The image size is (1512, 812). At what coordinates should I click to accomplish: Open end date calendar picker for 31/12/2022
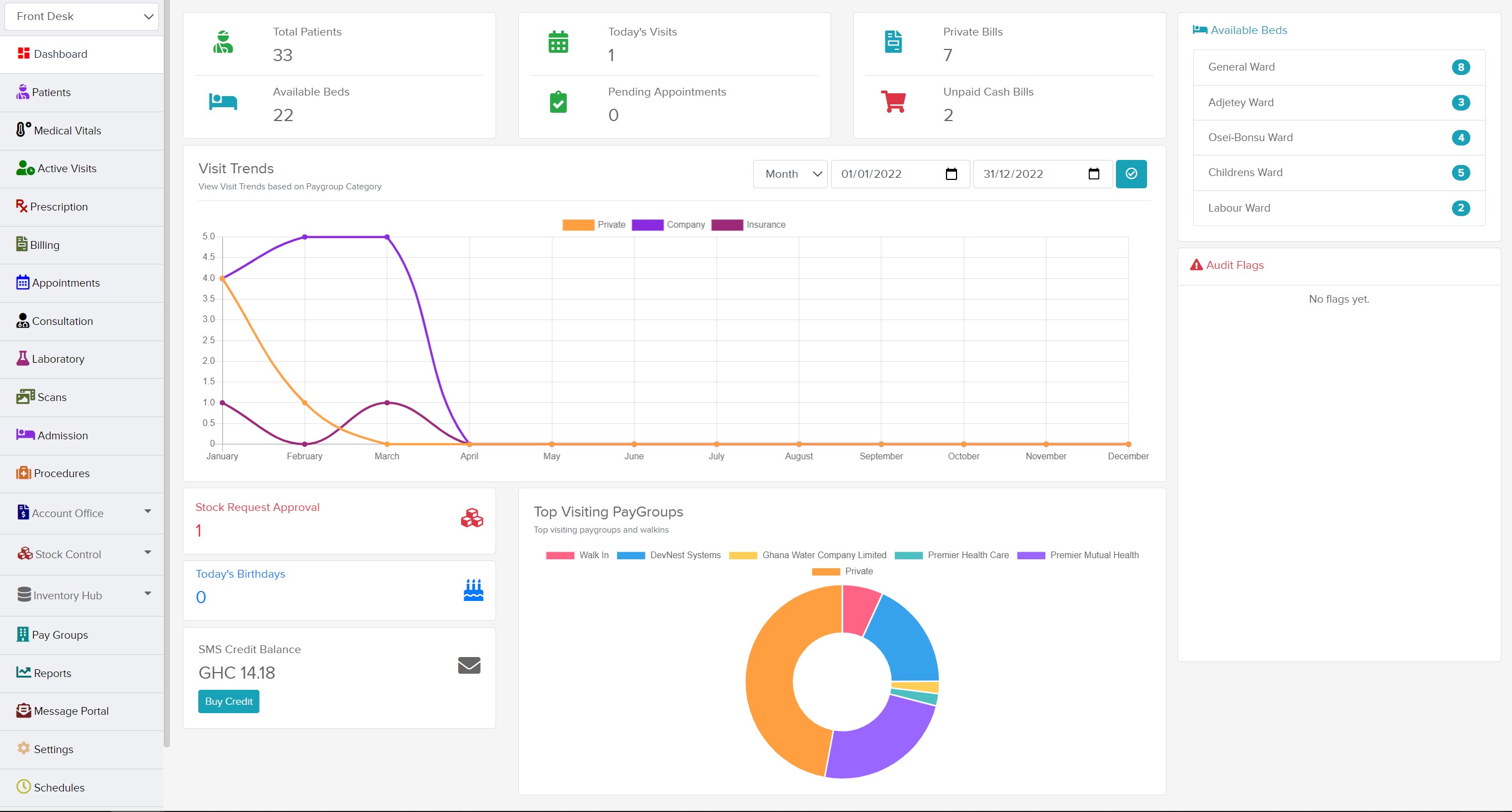1094,174
